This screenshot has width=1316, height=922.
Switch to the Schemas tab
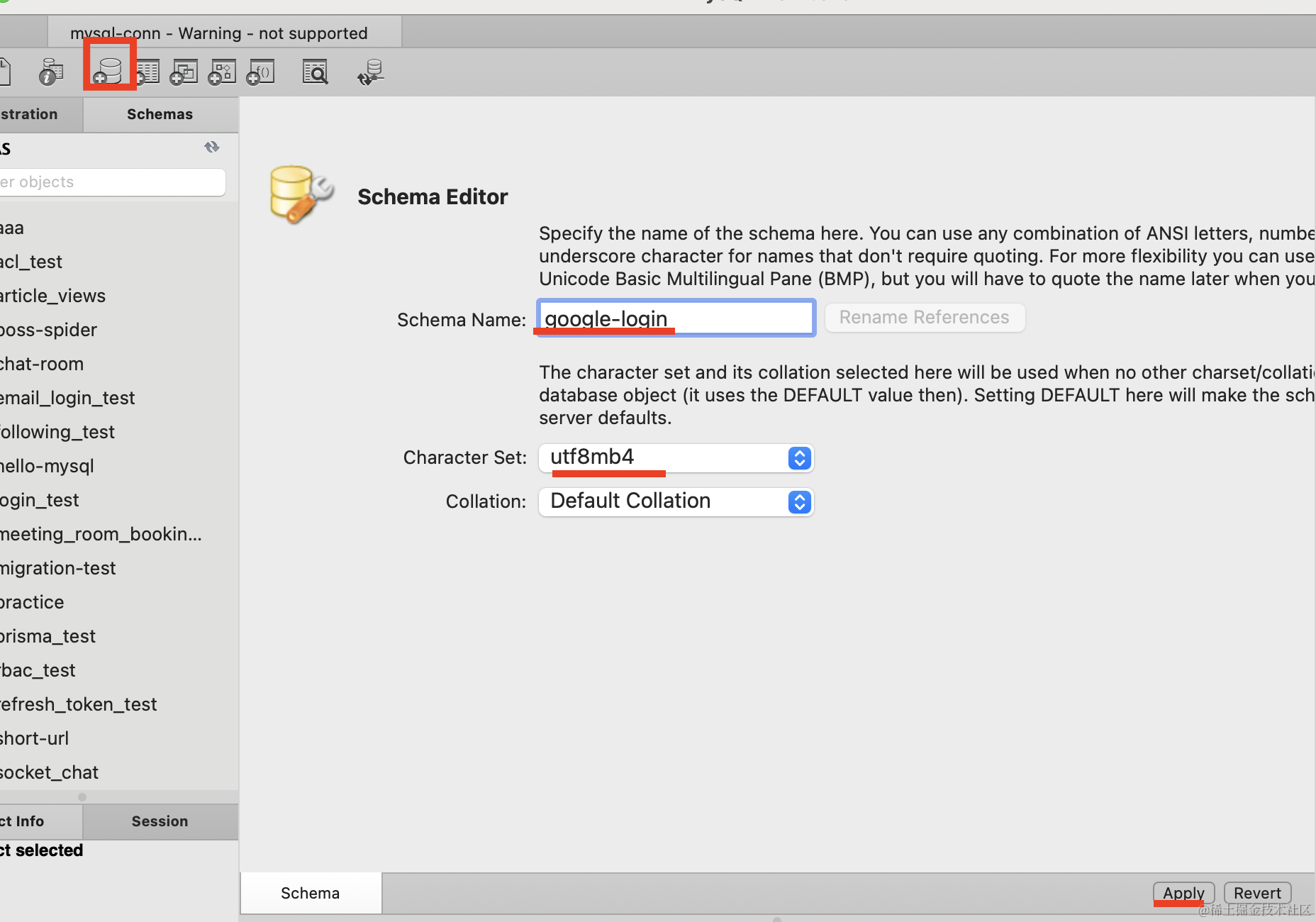160,114
